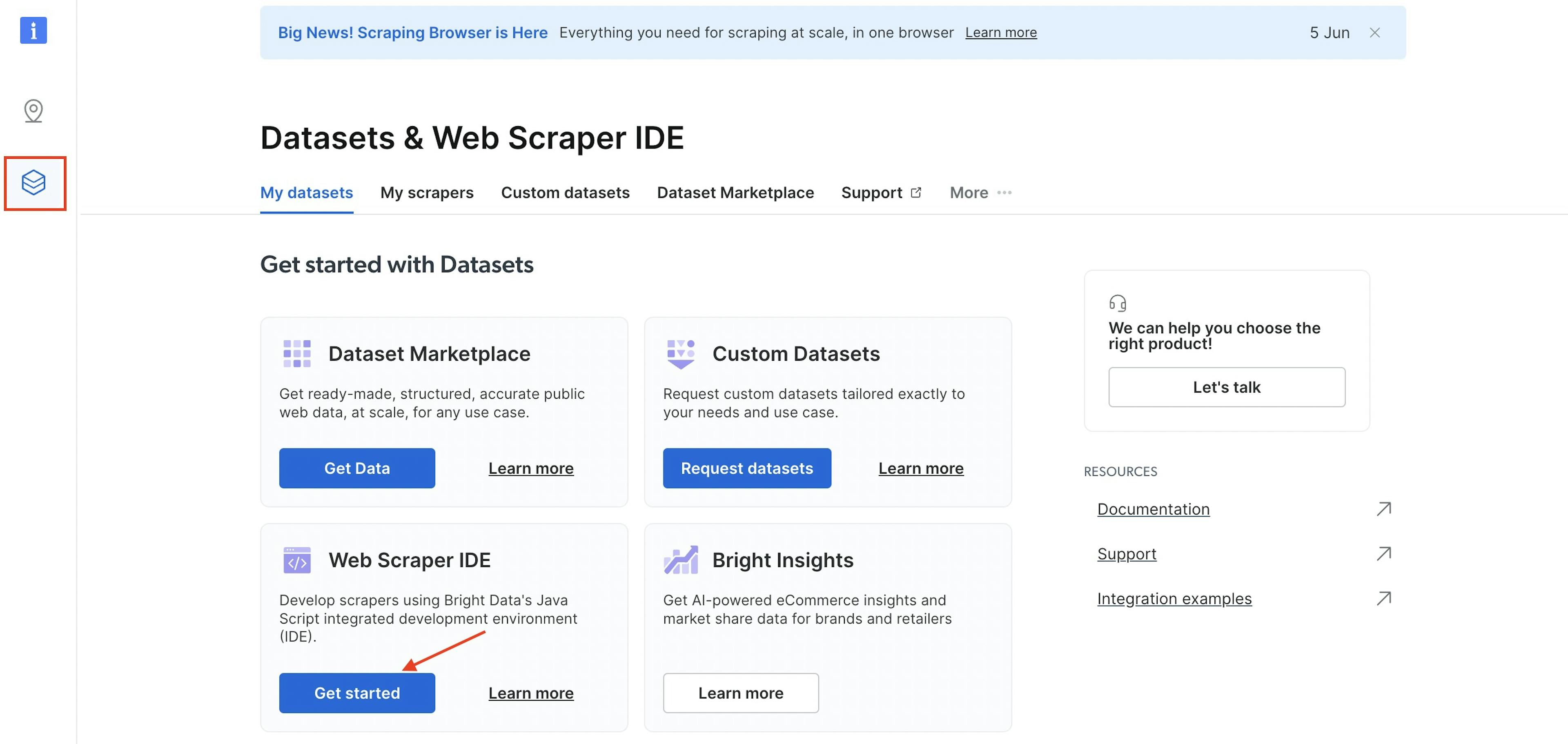This screenshot has height=744, width=1568.
Task: Click 'Get started with Datasets' heading
Action: (x=396, y=264)
